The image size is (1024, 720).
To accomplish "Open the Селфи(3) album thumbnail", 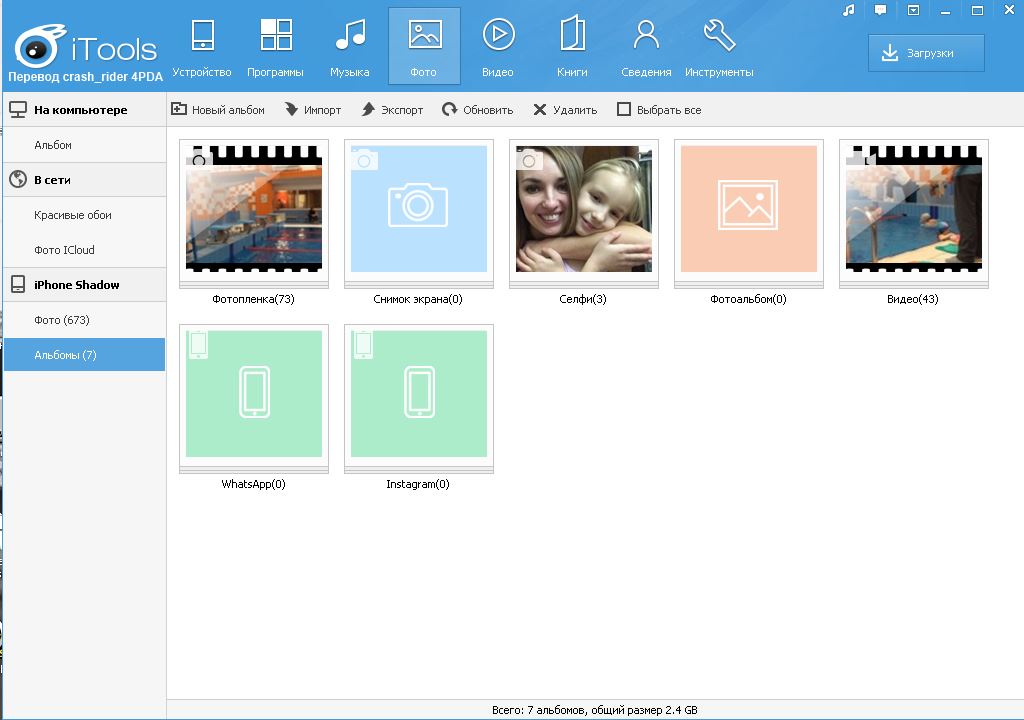I will point(584,209).
